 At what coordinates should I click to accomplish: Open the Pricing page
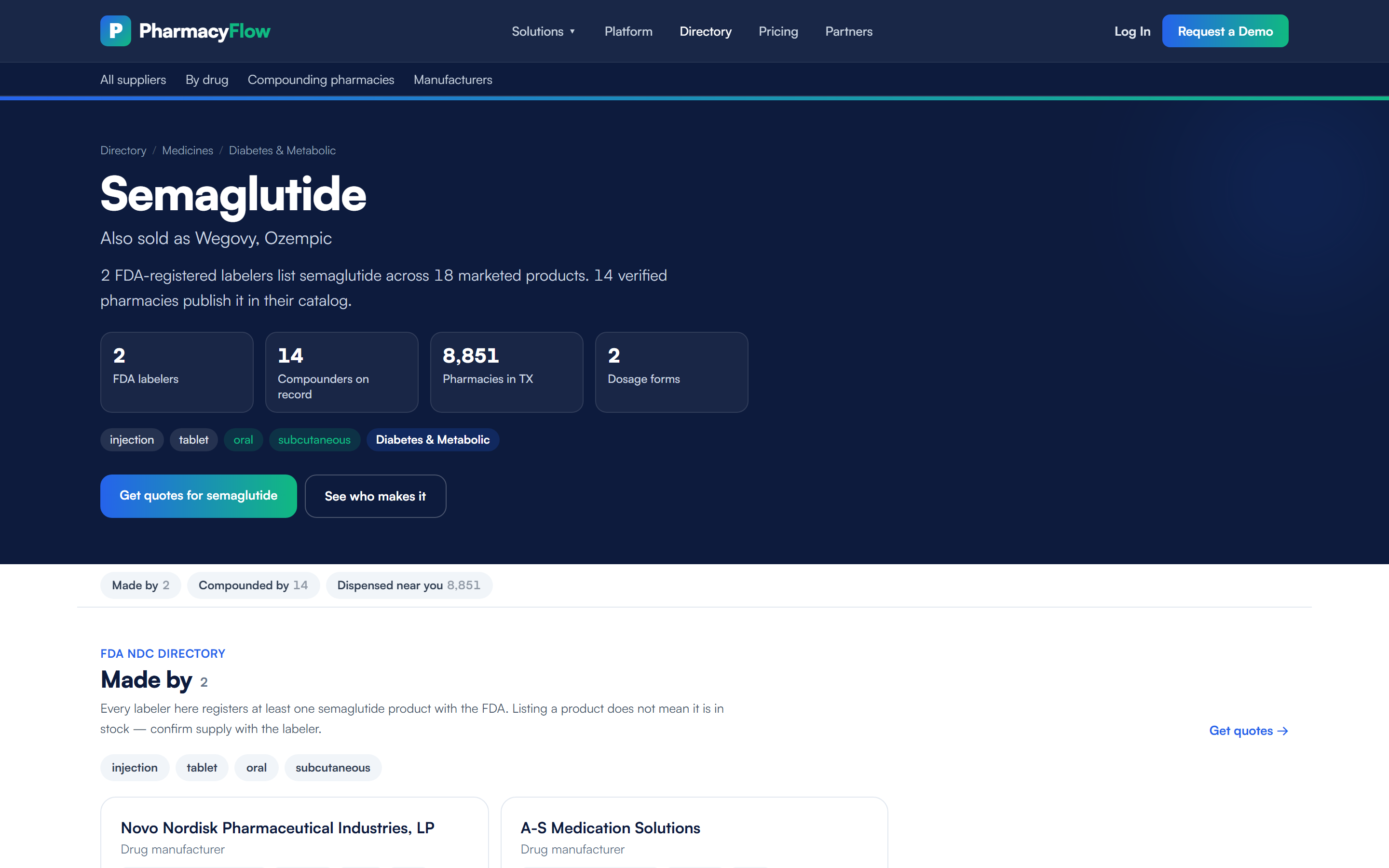778,31
